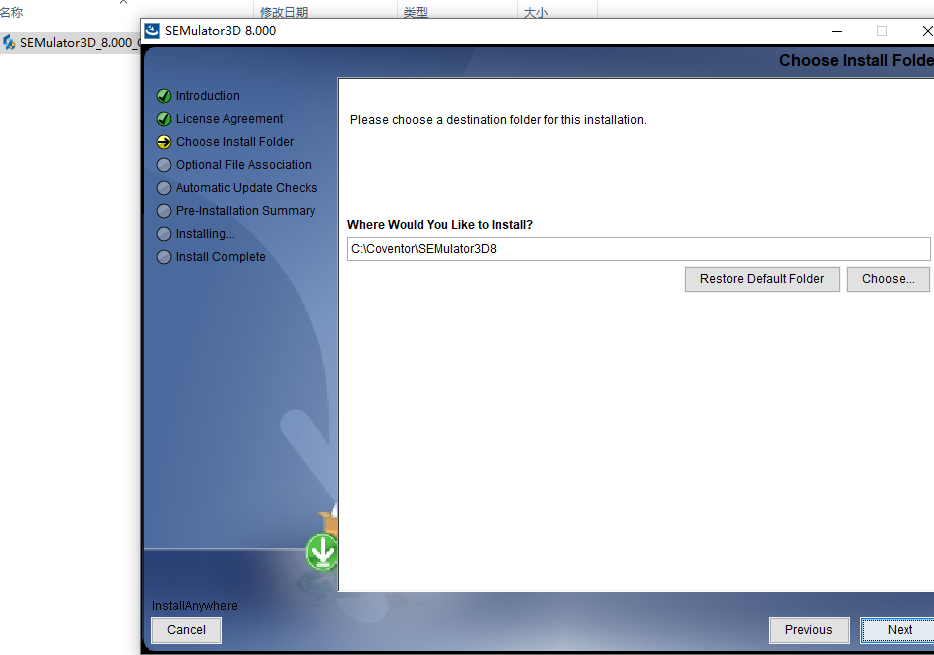This screenshot has width=934, height=655.
Task: Click the gray circle beside Installing...
Action: pos(164,234)
